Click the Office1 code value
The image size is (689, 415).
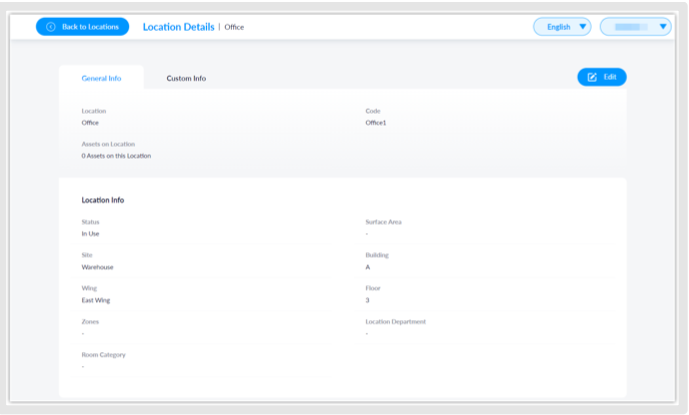tap(376, 123)
